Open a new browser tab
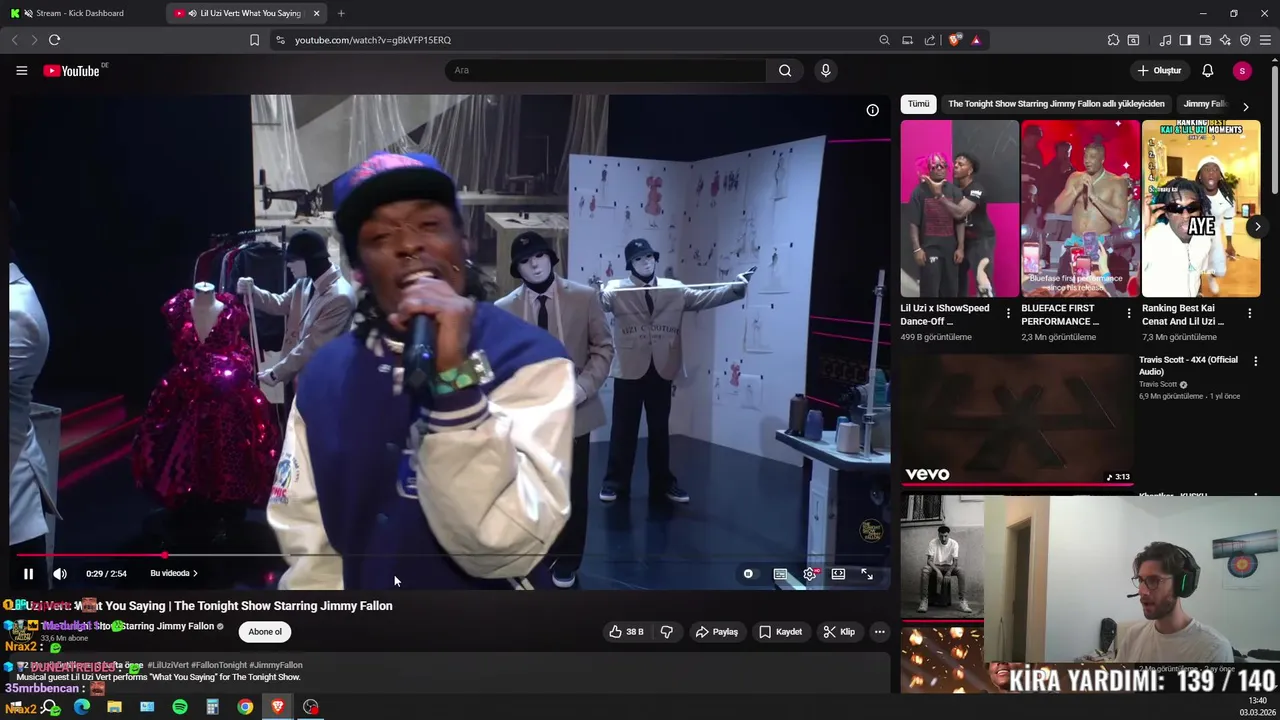 (x=341, y=13)
